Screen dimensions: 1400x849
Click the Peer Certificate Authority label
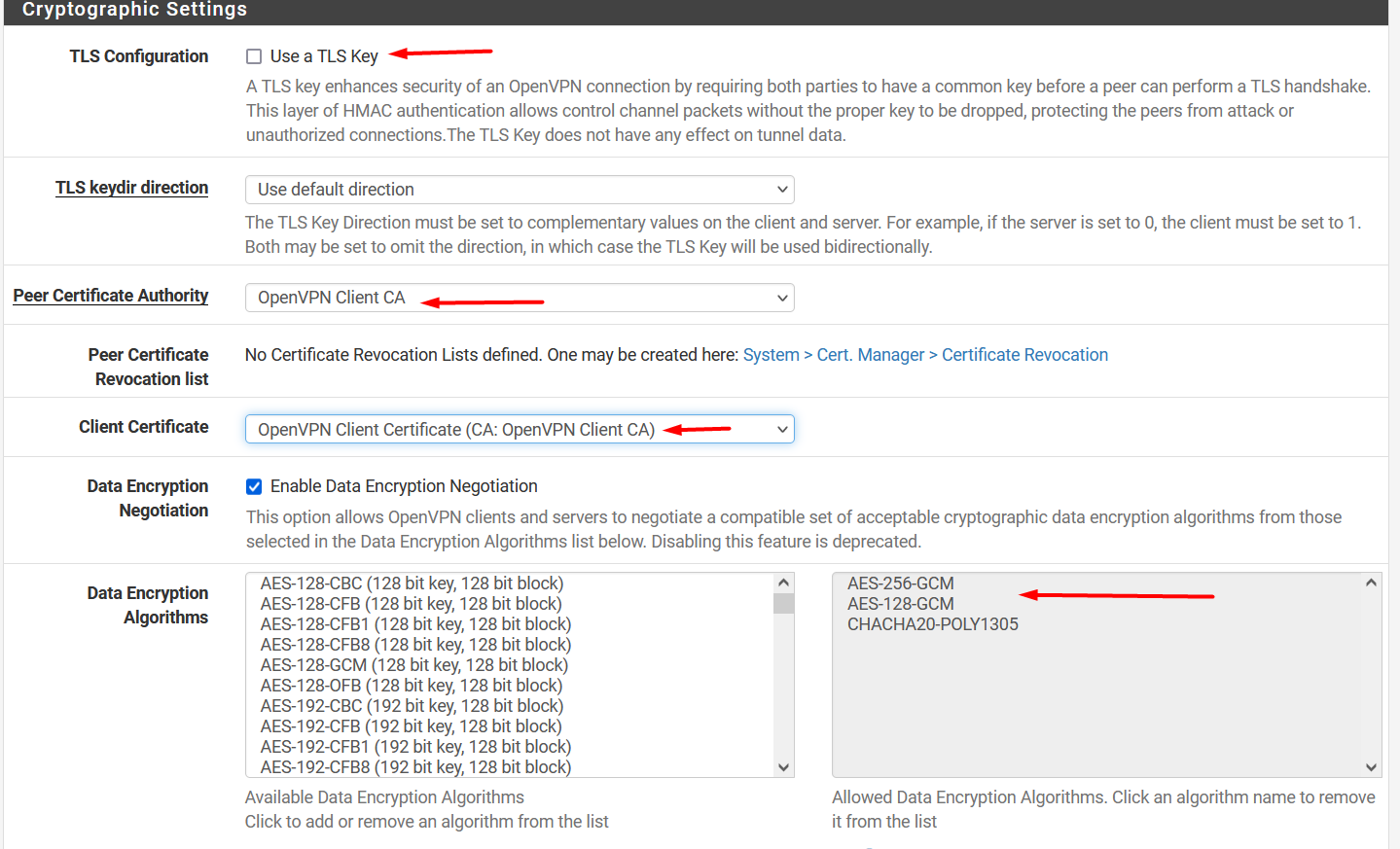(x=110, y=296)
